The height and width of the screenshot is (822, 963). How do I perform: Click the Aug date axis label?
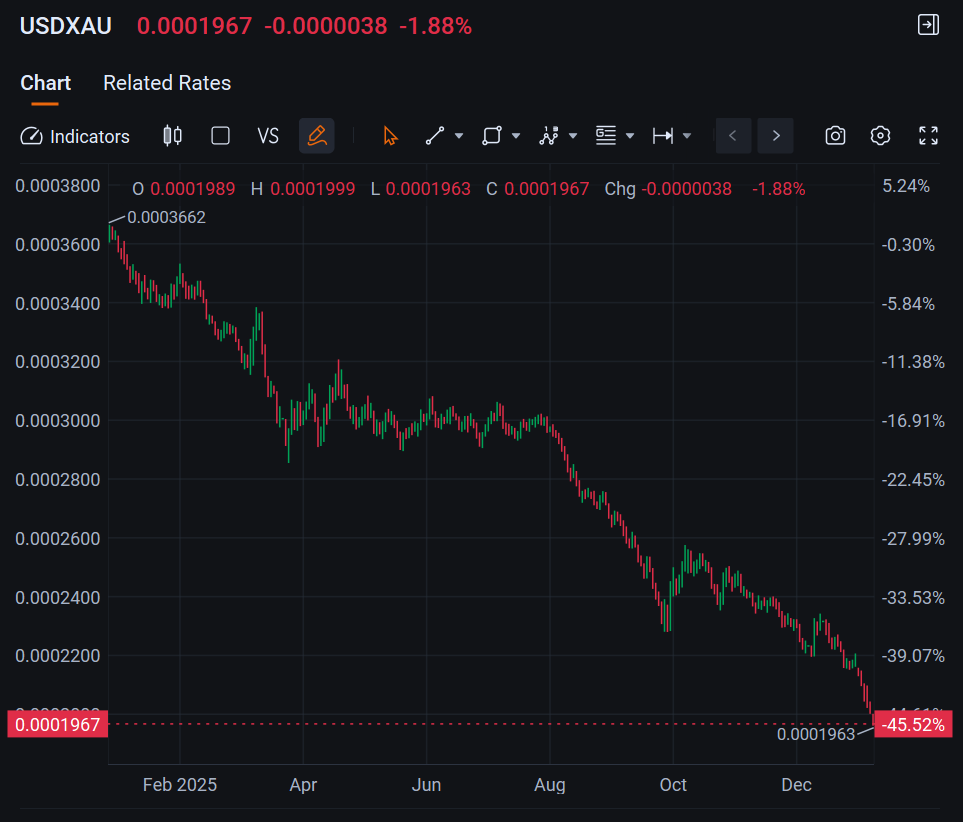(550, 785)
